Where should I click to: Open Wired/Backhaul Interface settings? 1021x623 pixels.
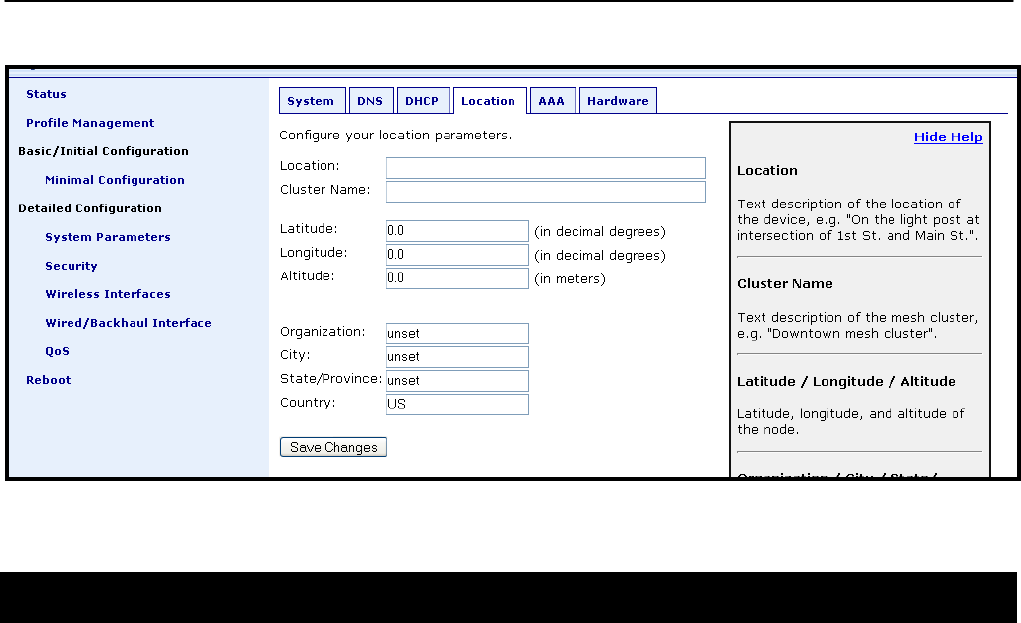coord(128,323)
